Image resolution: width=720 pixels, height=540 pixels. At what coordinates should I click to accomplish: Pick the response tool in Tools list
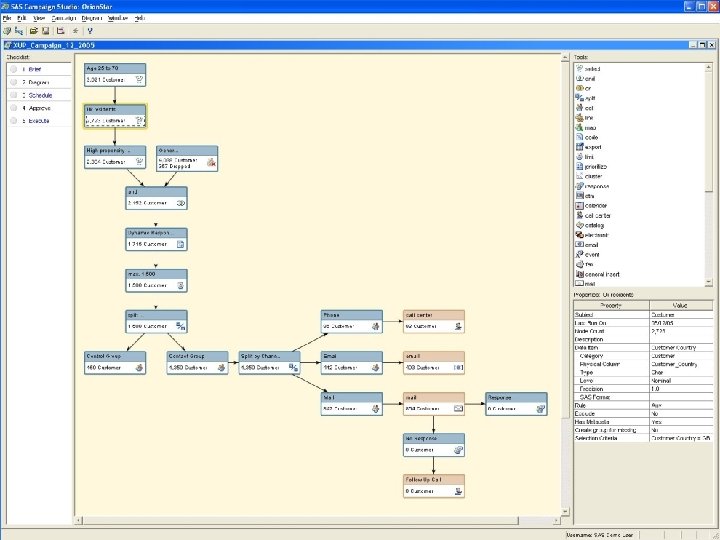click(x=593, y=186)
